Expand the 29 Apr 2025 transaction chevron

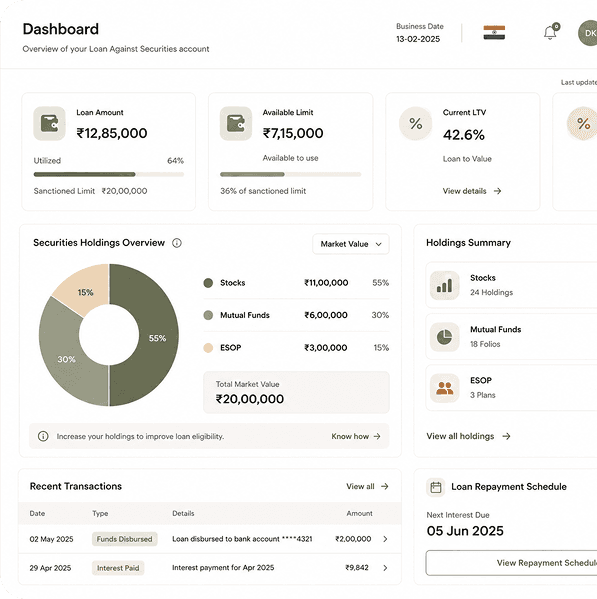pos(385,568)
